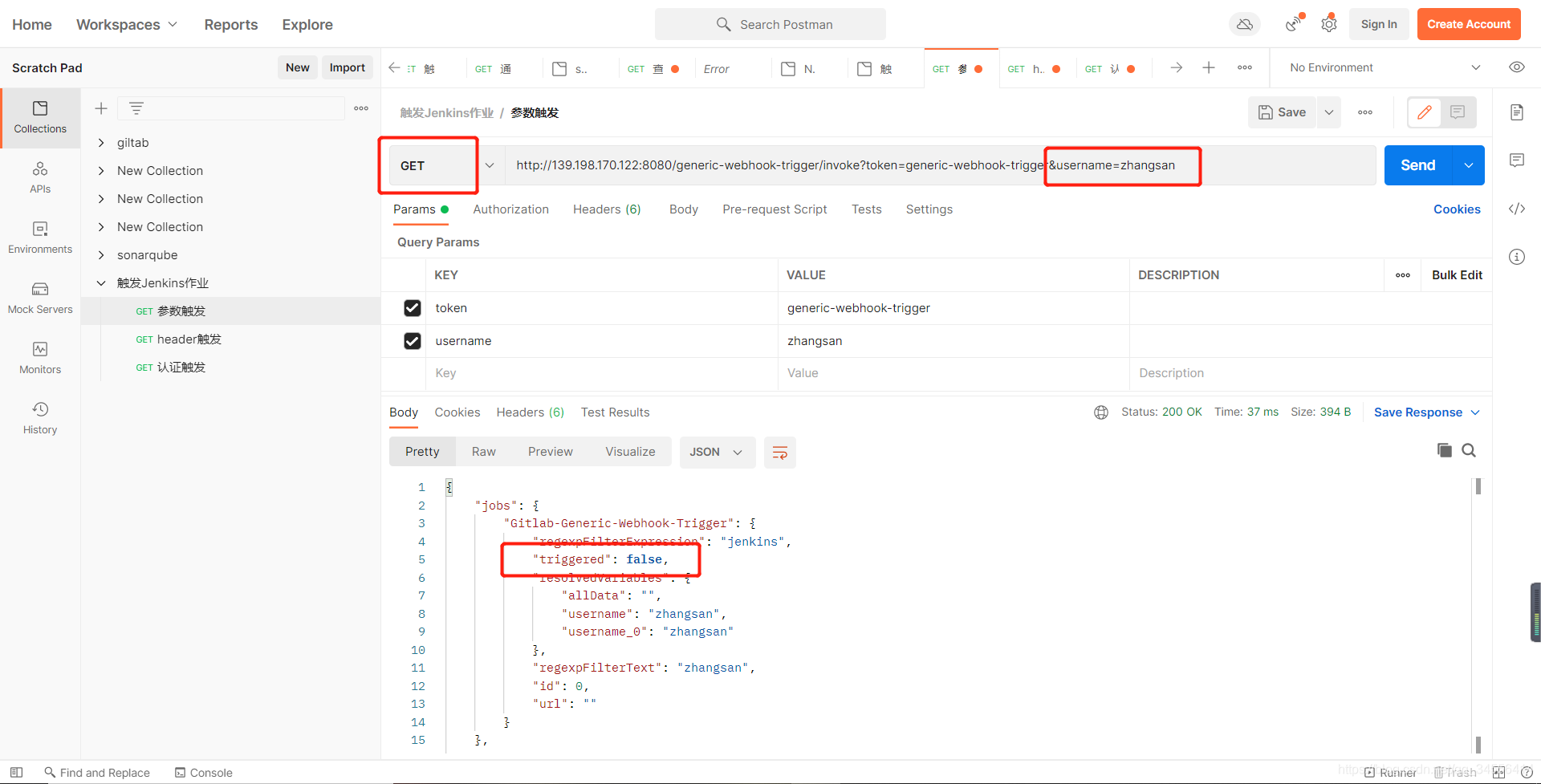The width and height of the screenshot is (1541, 784).
Task: Open the Test Results tab
Action: click(x=616, y=412)
